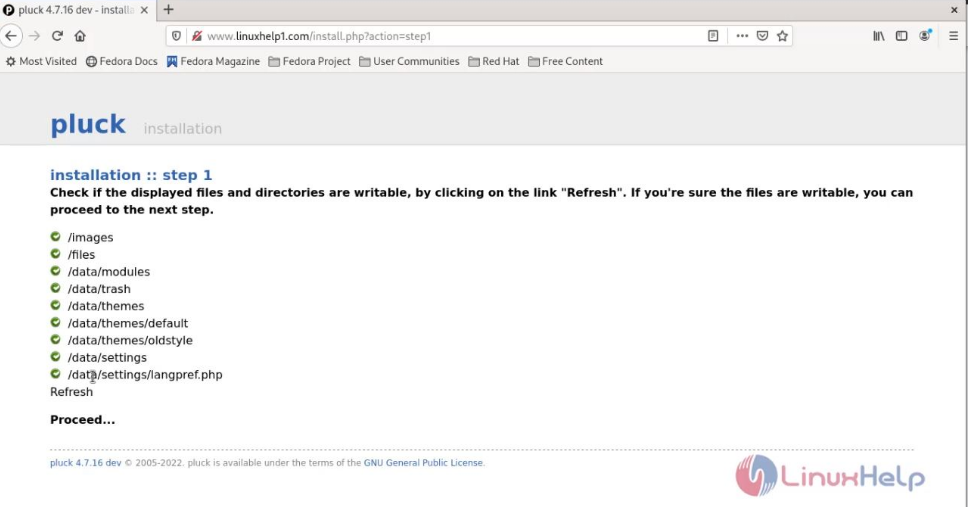Click the /data/modules text

[109, 272]
